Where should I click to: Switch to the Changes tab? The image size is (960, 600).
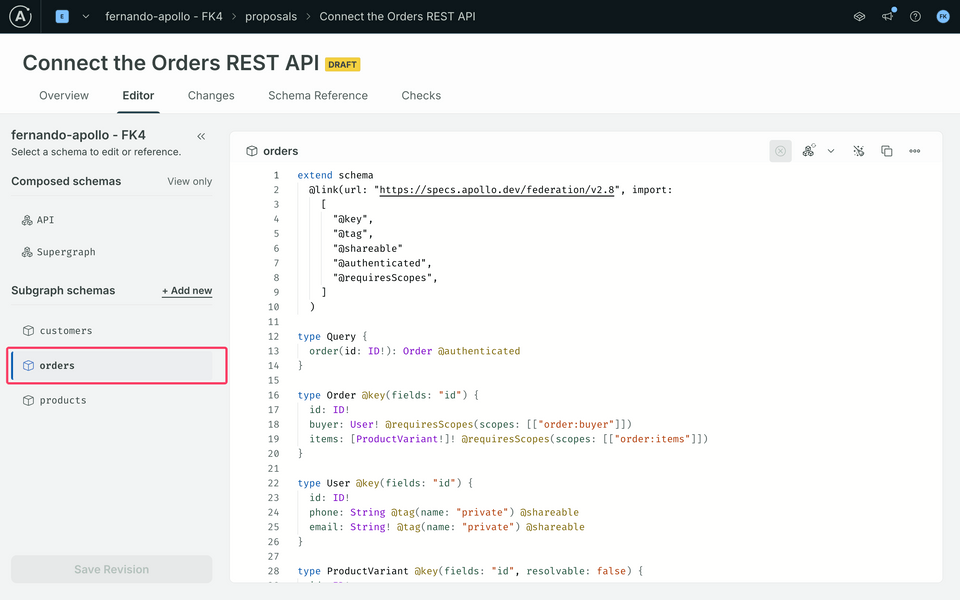point(211,96)
